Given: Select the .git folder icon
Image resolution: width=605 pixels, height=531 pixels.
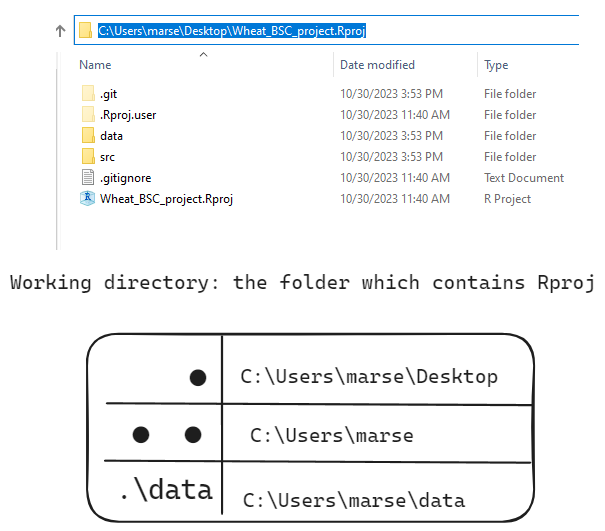Looking at the screenshot, I should tap(88, 94).
